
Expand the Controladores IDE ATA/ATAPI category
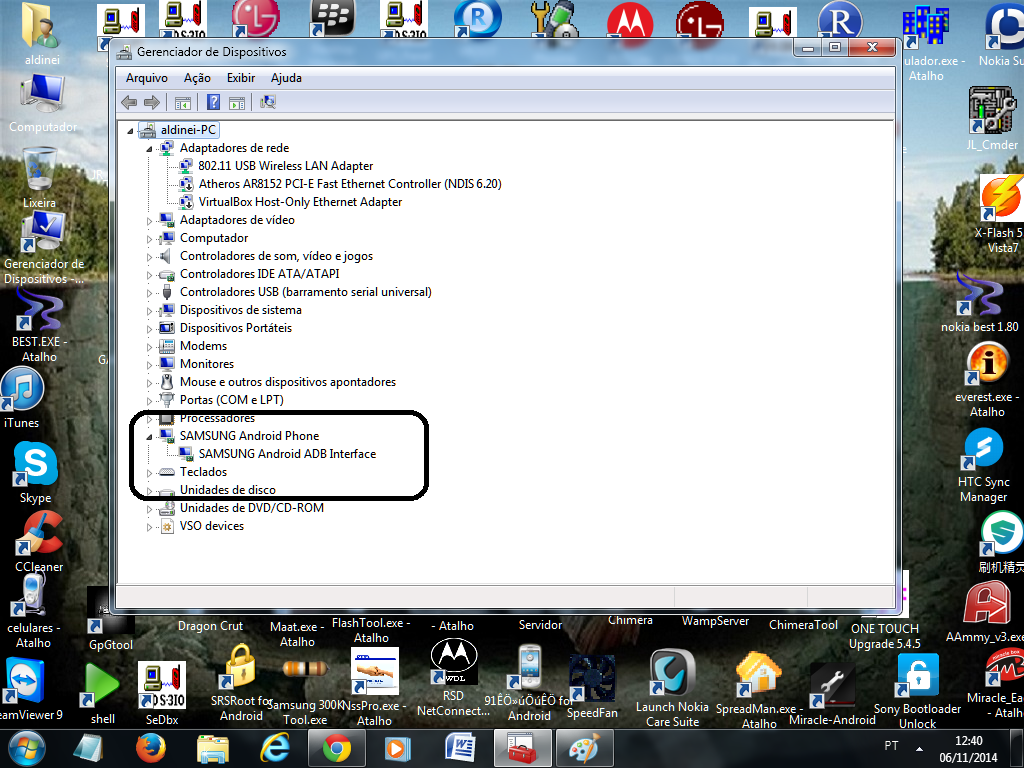(149, 275)
